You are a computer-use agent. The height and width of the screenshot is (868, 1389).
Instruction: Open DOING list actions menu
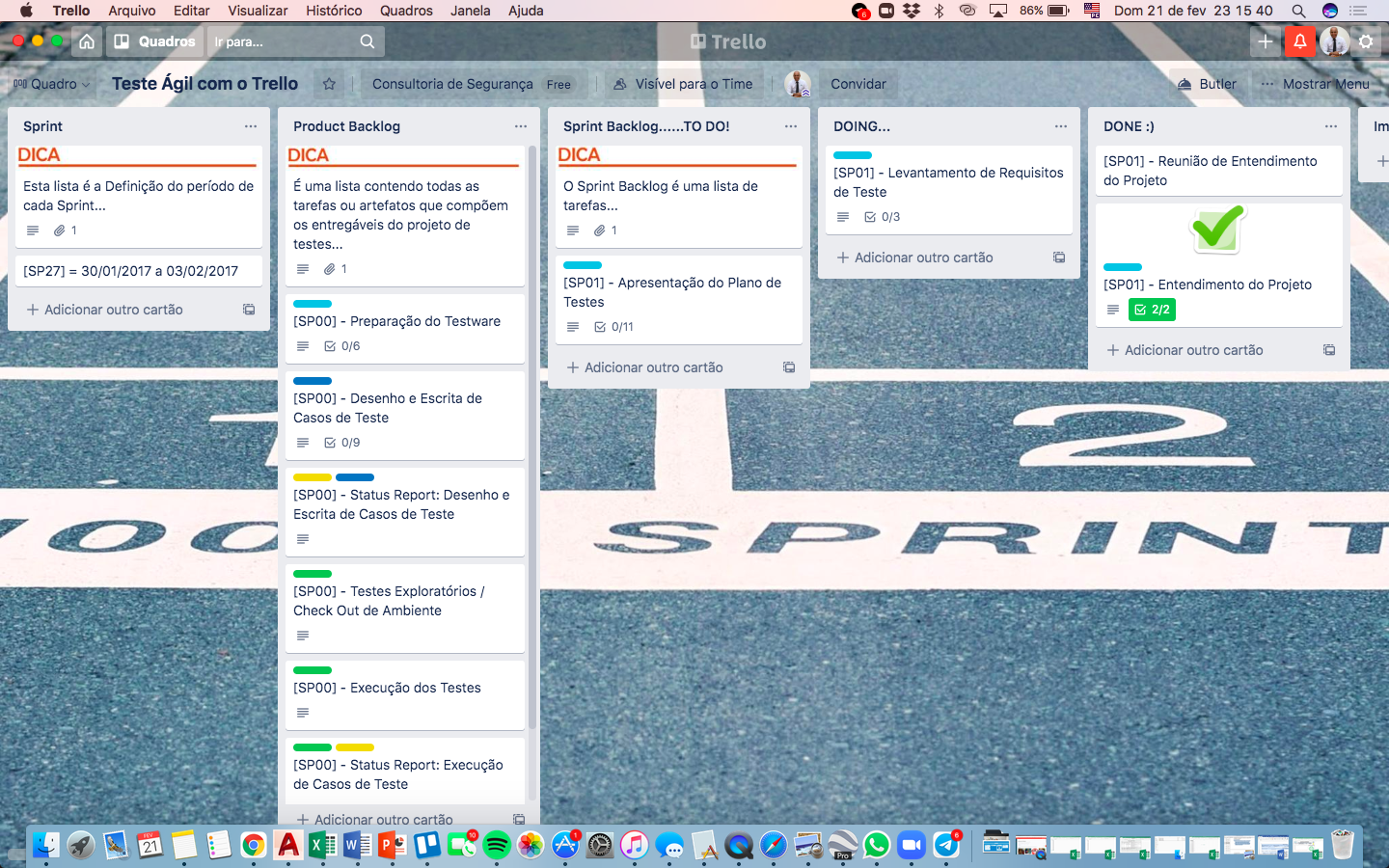[x=1061, y=126]
